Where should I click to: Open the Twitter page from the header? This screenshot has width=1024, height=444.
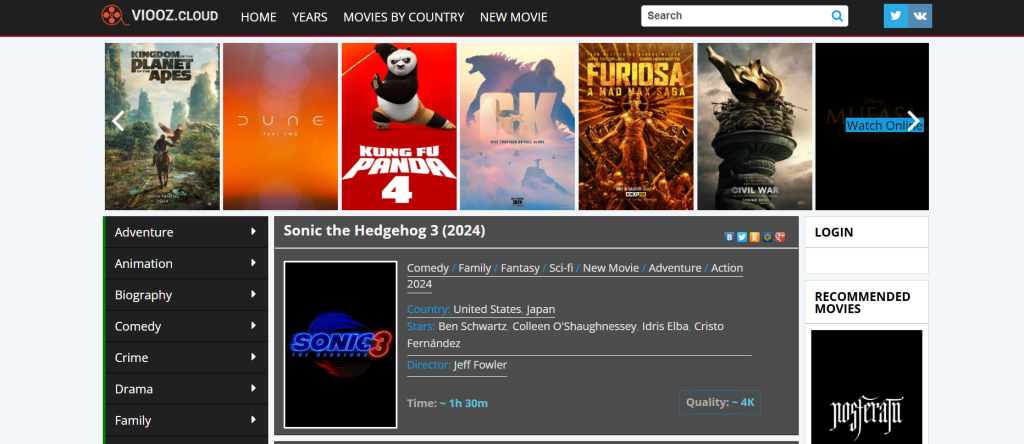895,16
